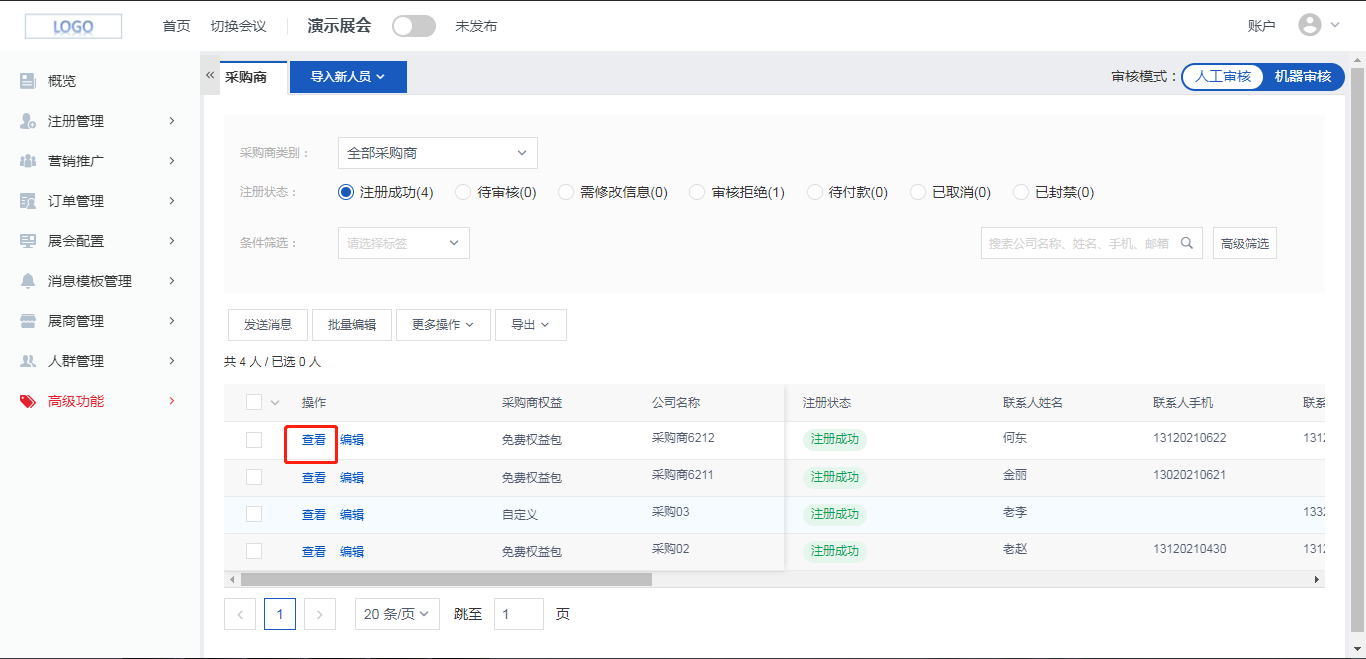Screen dimensions: 1366x659
Task: Open the account avatar icon
Action: click(x=1310, y=25)
